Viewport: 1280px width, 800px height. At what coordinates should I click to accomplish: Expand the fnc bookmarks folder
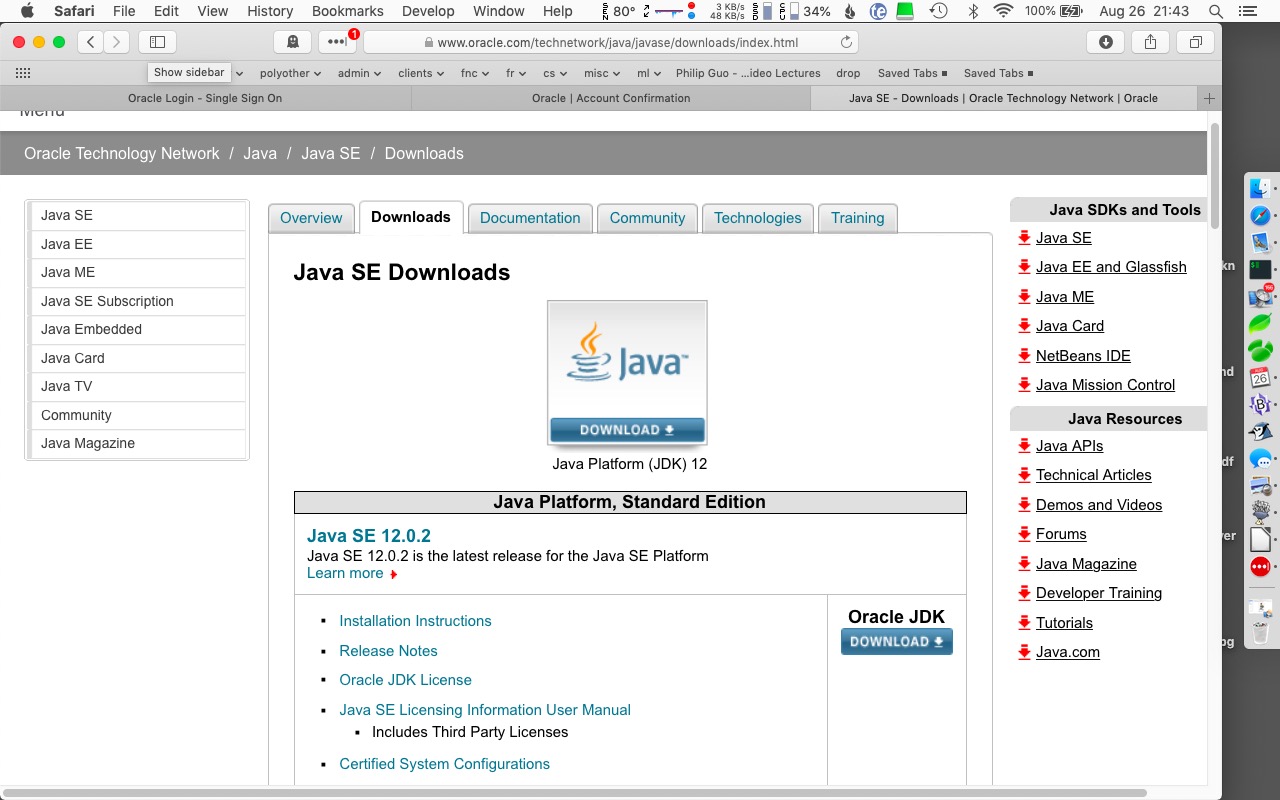click(475, 73)
